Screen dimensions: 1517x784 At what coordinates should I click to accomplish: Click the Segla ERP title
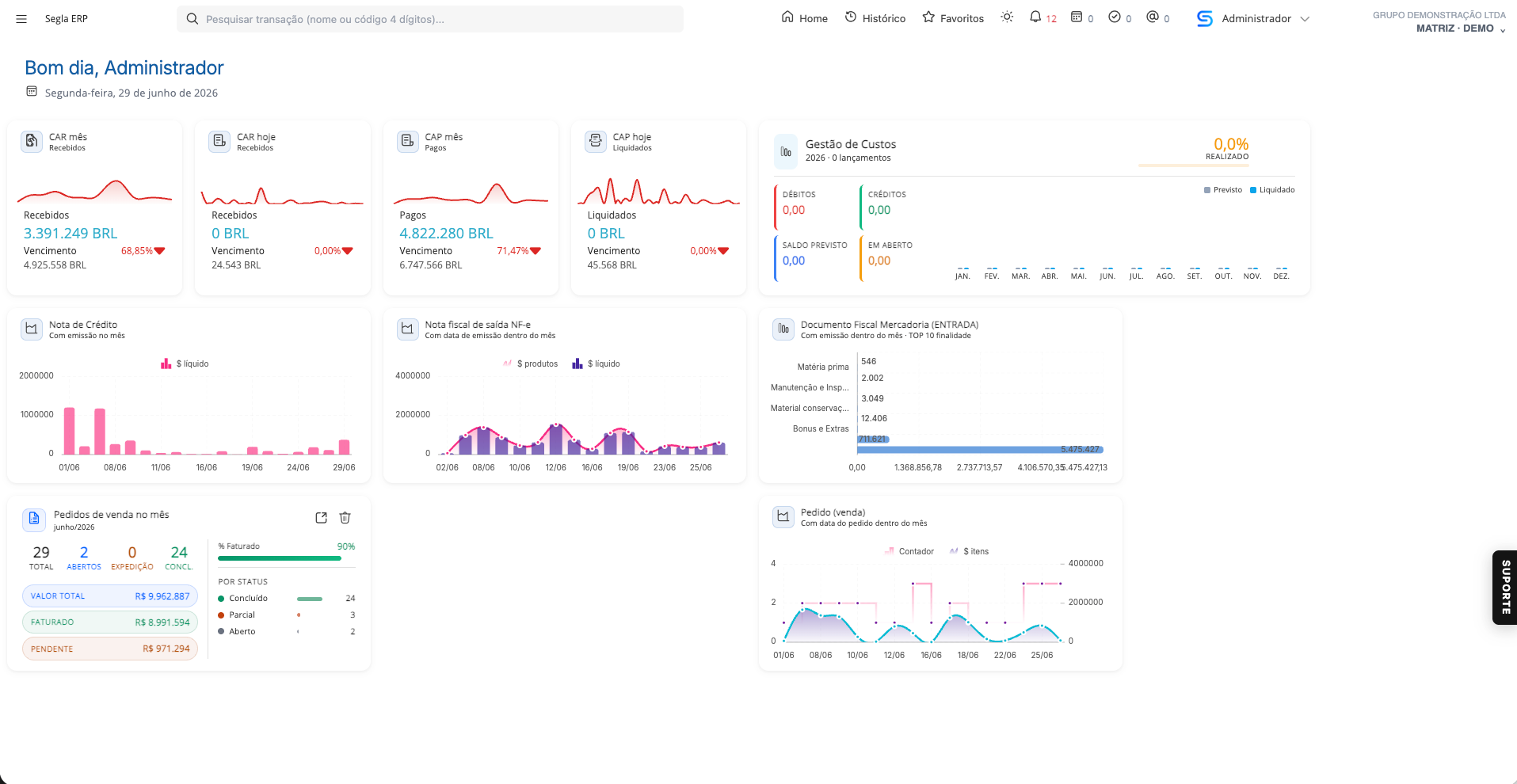pos(66,19)
